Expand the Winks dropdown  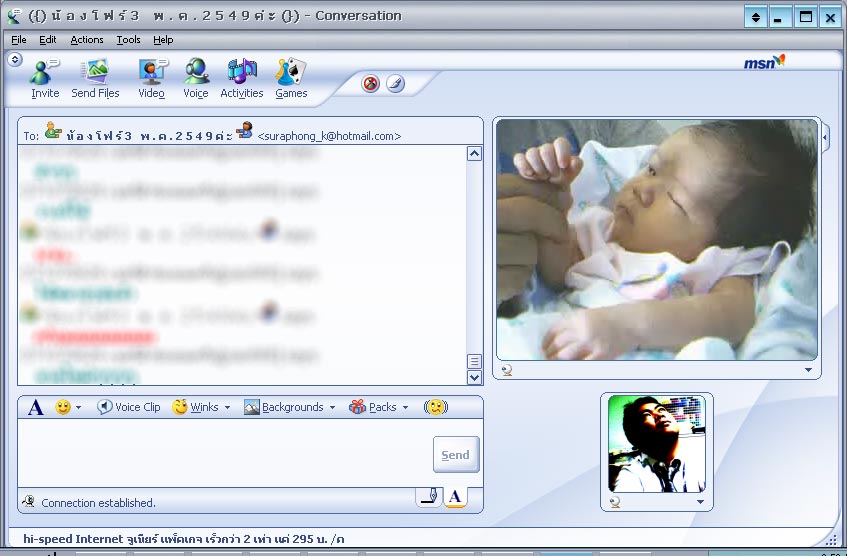(201, 407)
